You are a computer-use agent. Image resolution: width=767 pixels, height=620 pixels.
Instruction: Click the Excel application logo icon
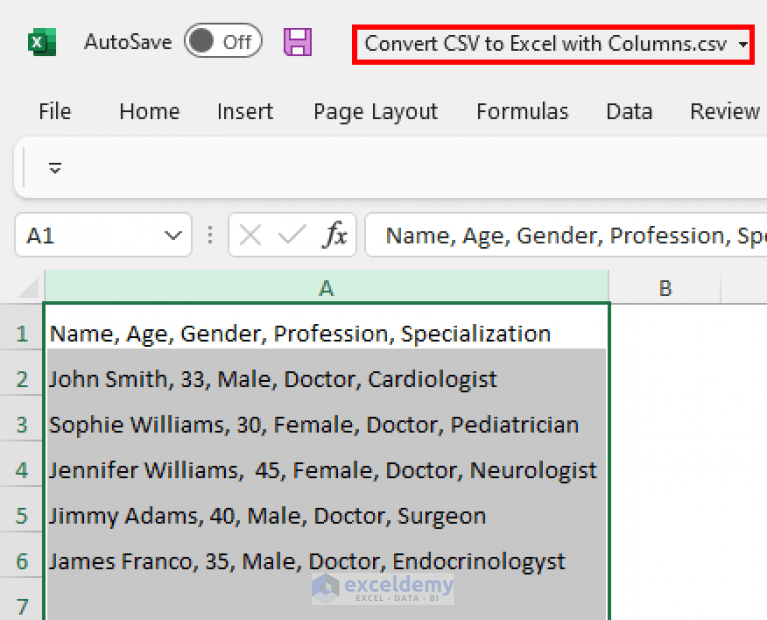42,42
